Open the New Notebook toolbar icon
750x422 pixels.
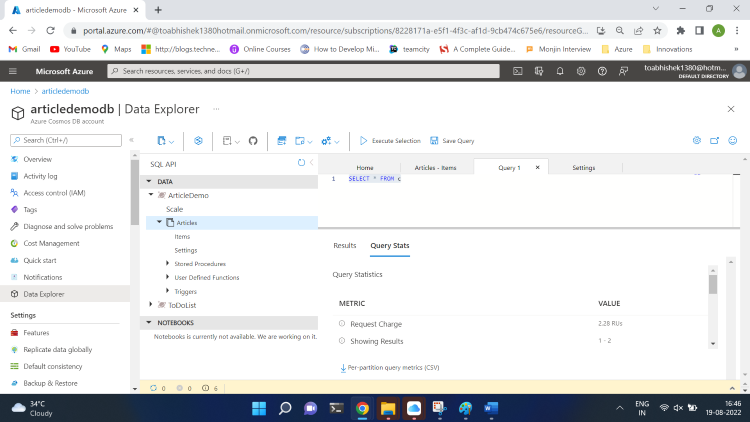(231, 141)
